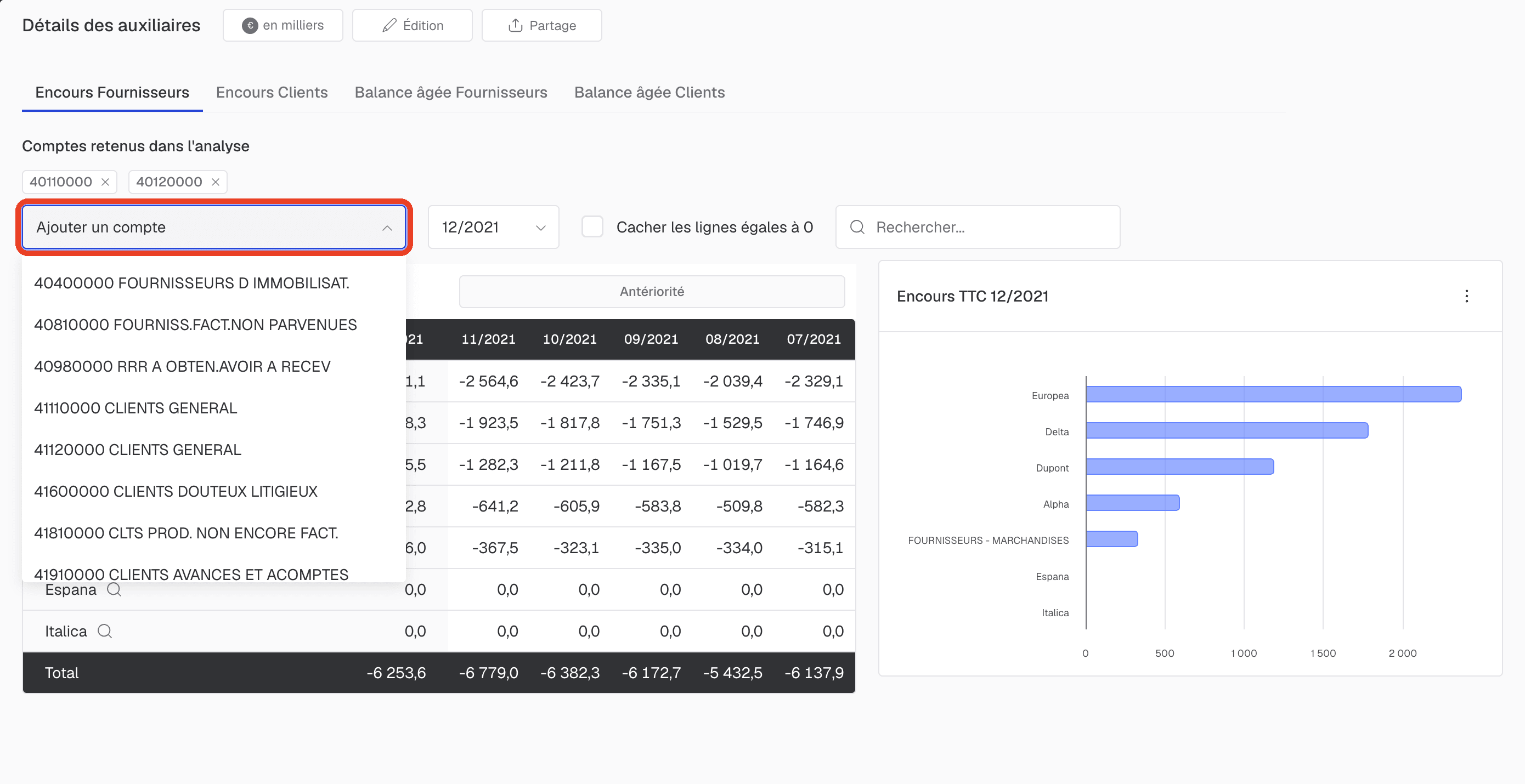Select 40400000 FOURNISSEURS D IMMOBILISAT. option
Viewport: 1525px width, 784px height.
[x=214, y=283]
